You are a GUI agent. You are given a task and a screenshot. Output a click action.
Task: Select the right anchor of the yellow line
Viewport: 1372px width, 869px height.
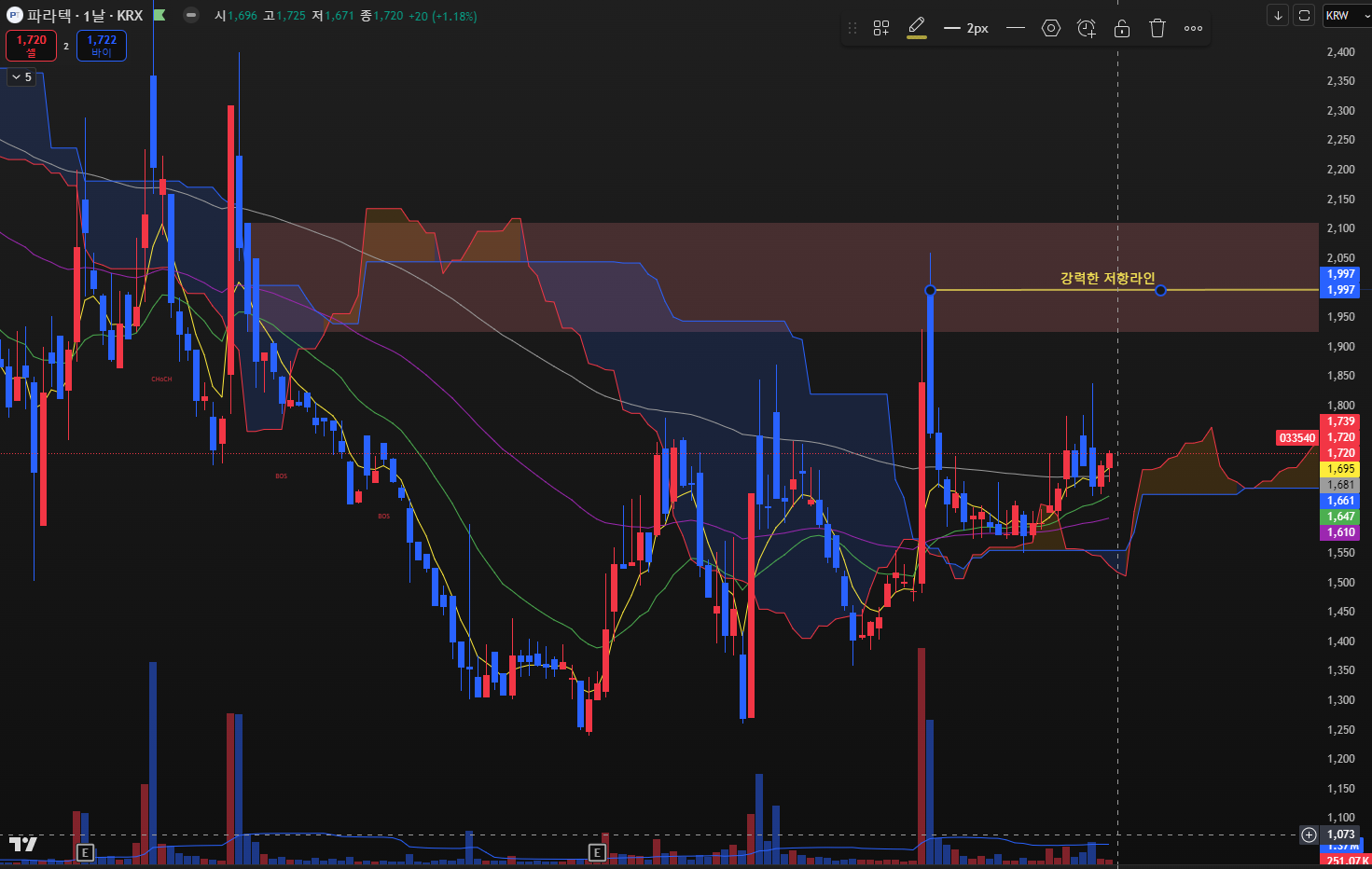(1160, 291)
